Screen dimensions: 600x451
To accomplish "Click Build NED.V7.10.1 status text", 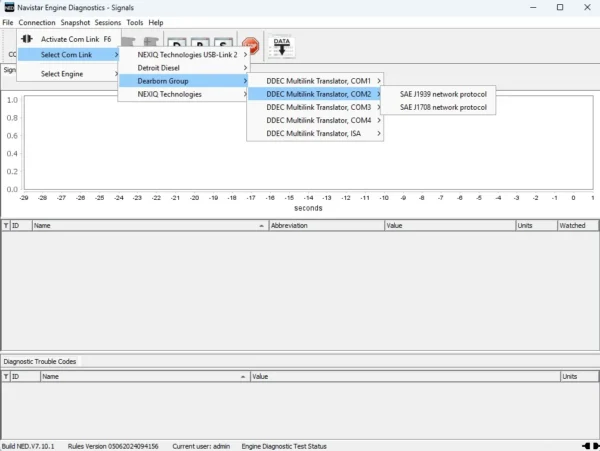I will 28,446.
